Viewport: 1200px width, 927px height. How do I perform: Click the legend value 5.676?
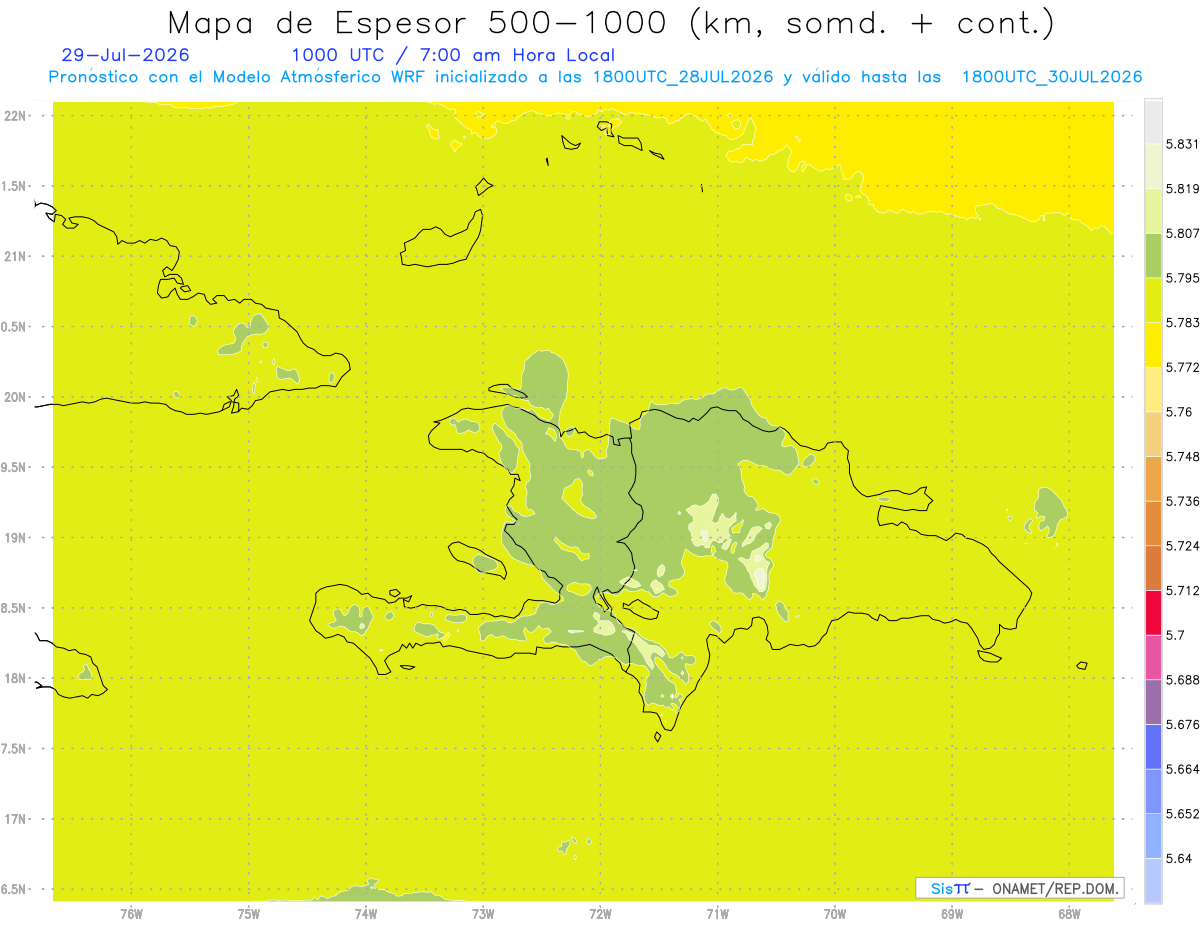[x=1182, y=725]
